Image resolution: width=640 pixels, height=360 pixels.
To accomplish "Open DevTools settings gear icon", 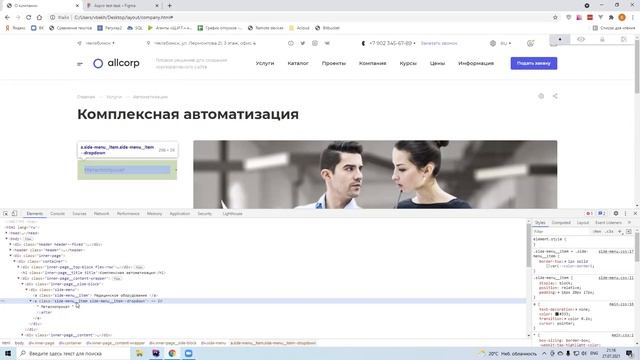I will tap(616, 213).
